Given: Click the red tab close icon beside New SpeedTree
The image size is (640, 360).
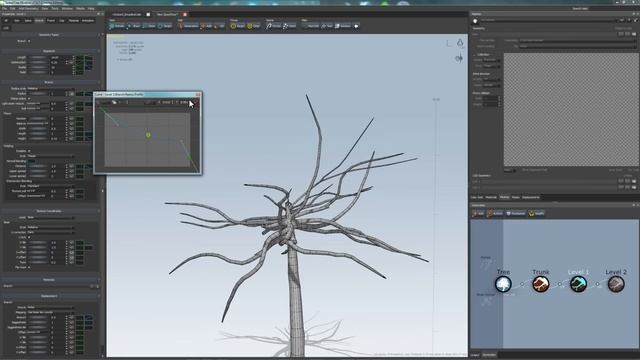Looking at the screenshot, I should [185, 14].
